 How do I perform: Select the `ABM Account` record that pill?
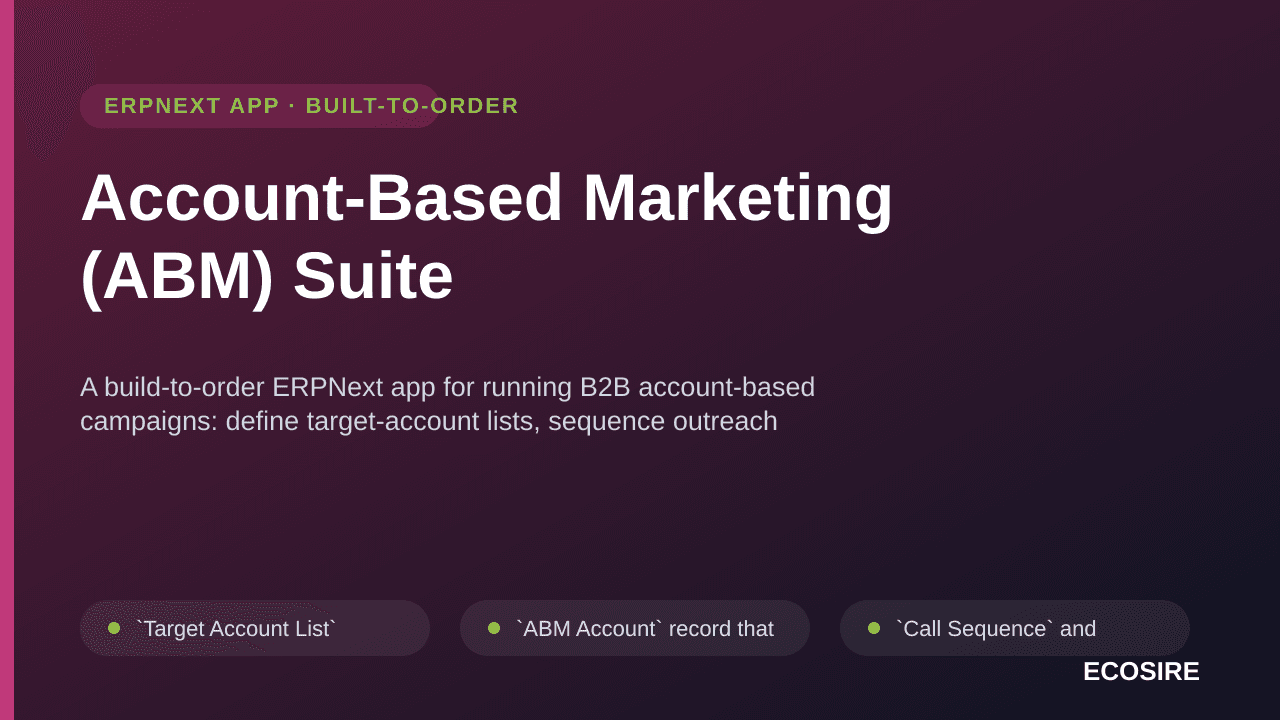(635, 628)
